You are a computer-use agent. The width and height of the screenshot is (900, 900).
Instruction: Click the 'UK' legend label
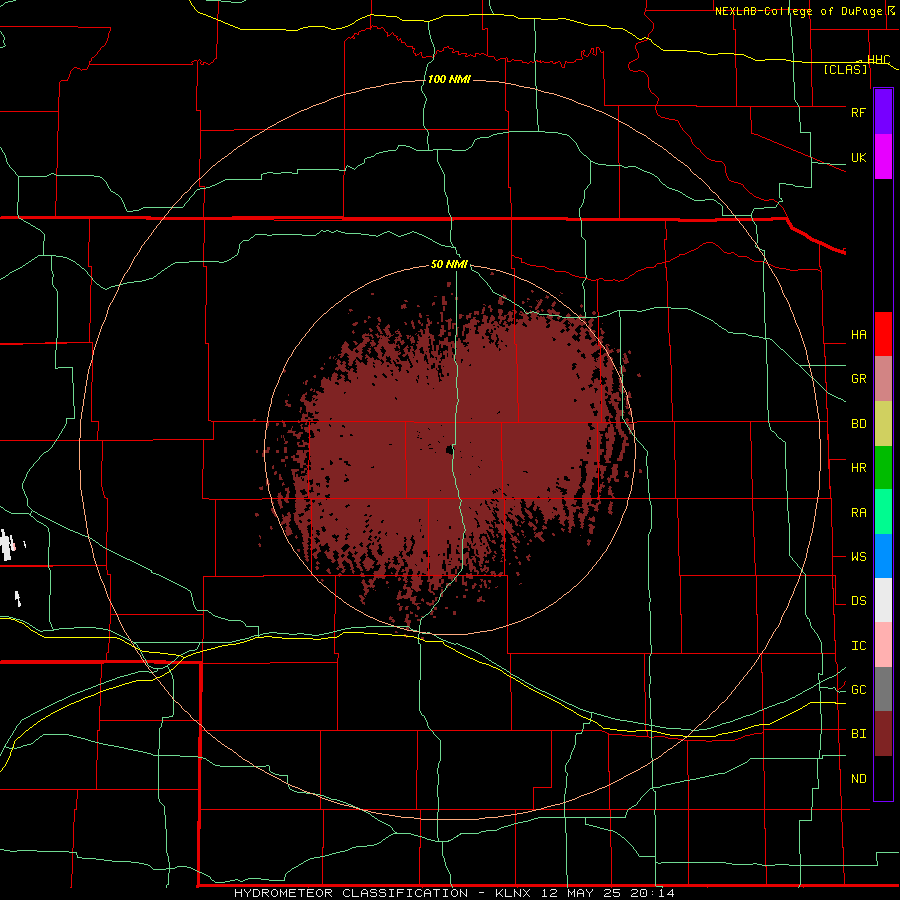point(858,157)
